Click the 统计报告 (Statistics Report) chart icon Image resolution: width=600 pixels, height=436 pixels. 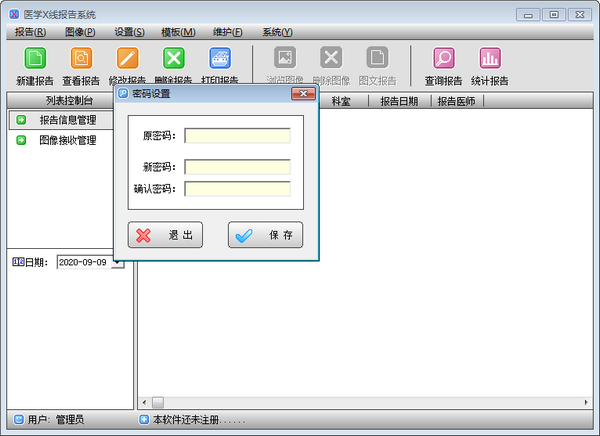pyautogui.click(x=490, y=60)
